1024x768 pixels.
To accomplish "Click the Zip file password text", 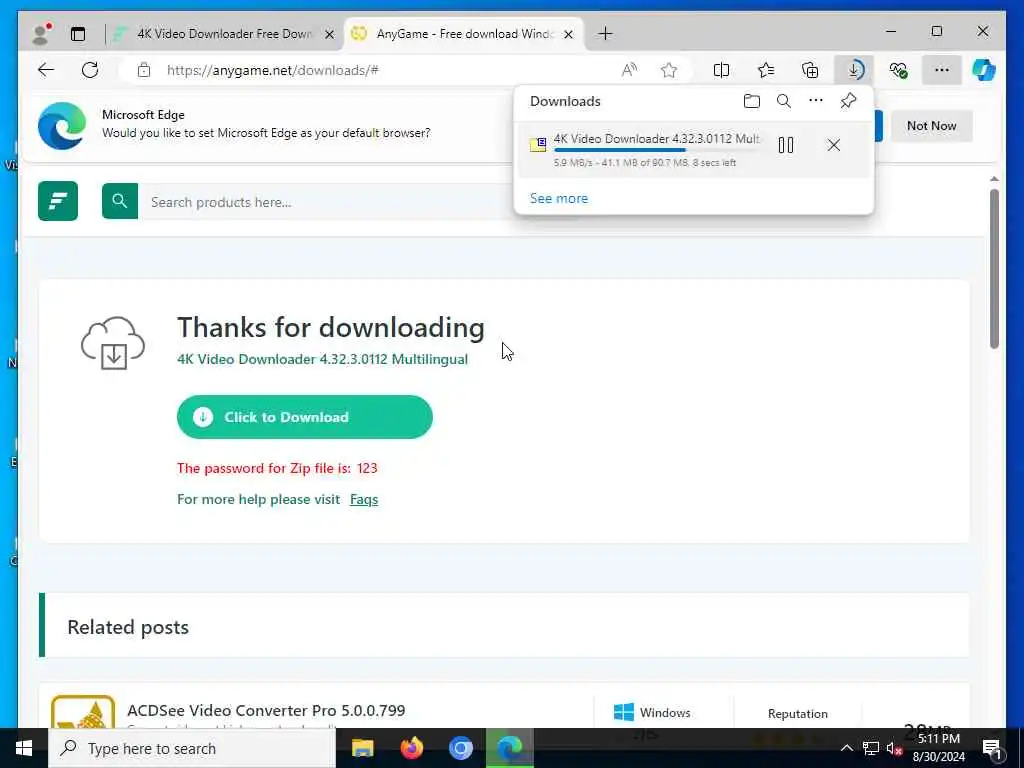I will tap(277, 468).
